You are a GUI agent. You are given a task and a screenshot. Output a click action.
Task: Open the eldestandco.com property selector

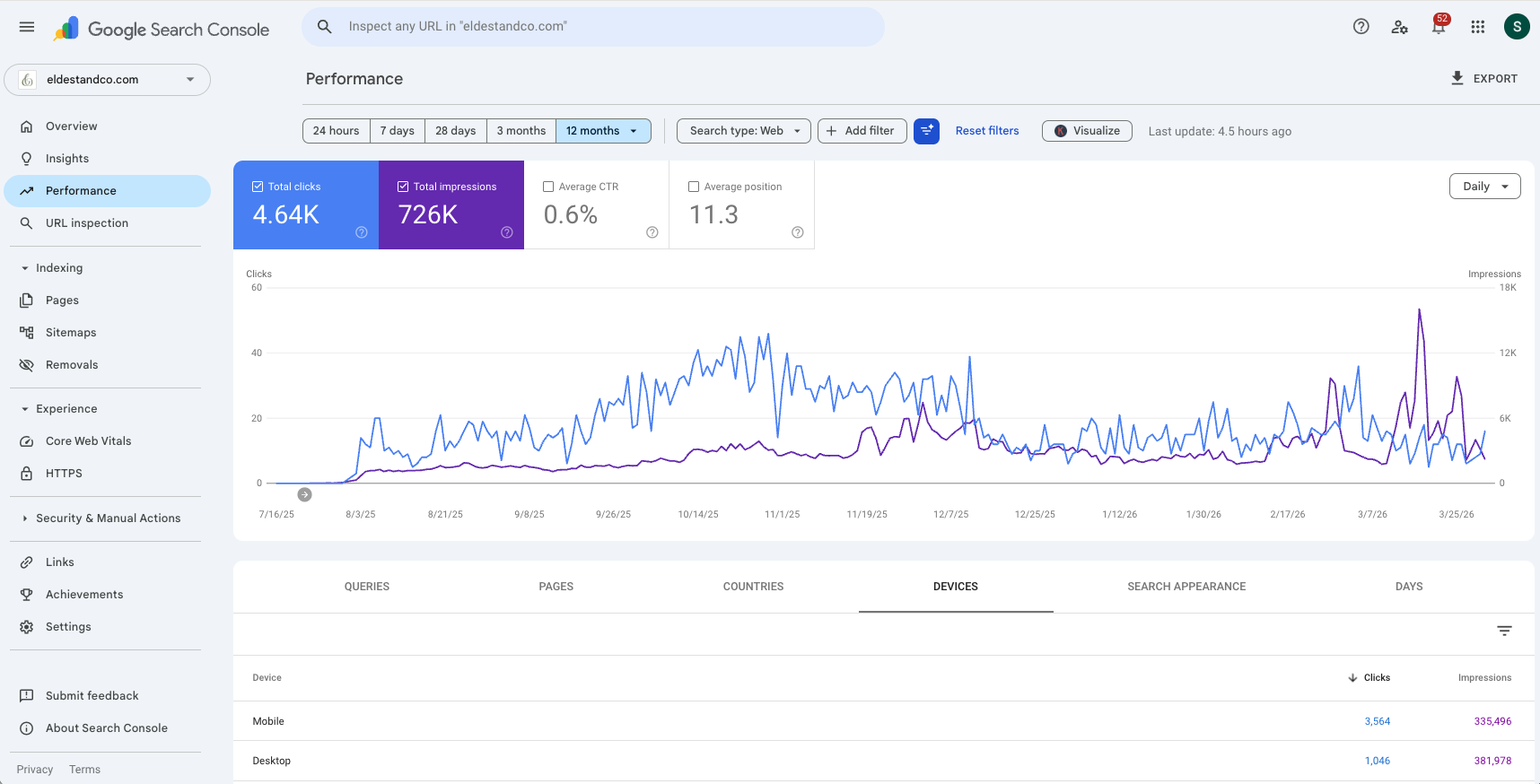107,80
